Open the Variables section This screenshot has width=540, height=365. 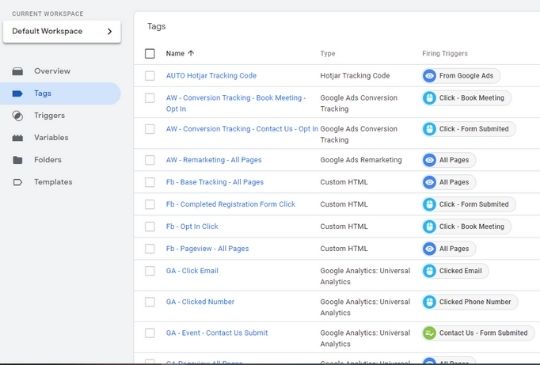tap(60, 138)
